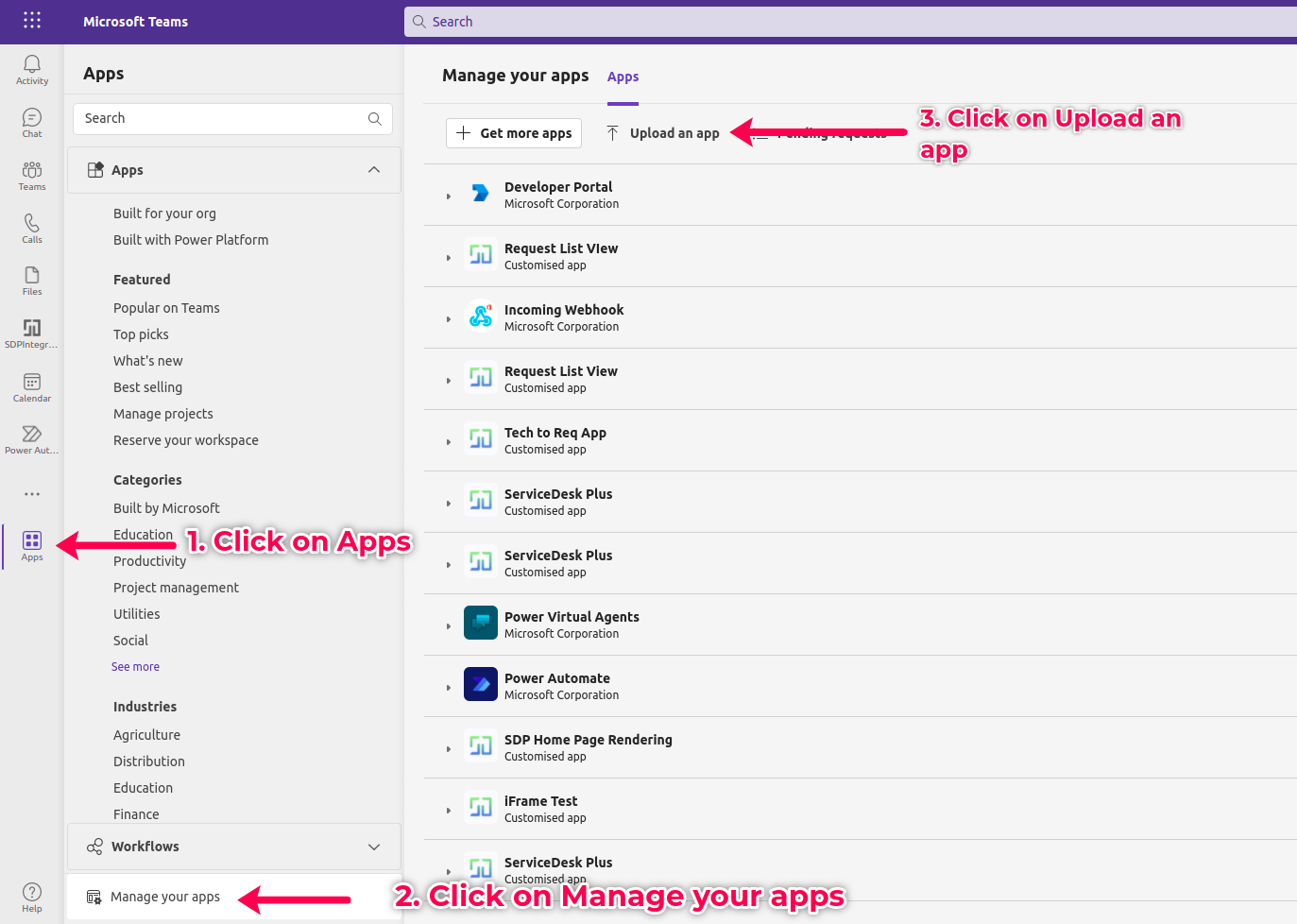Select the Utilities category
The width and height of the screenshot is (1297, 924).
[x=137, y=614]
